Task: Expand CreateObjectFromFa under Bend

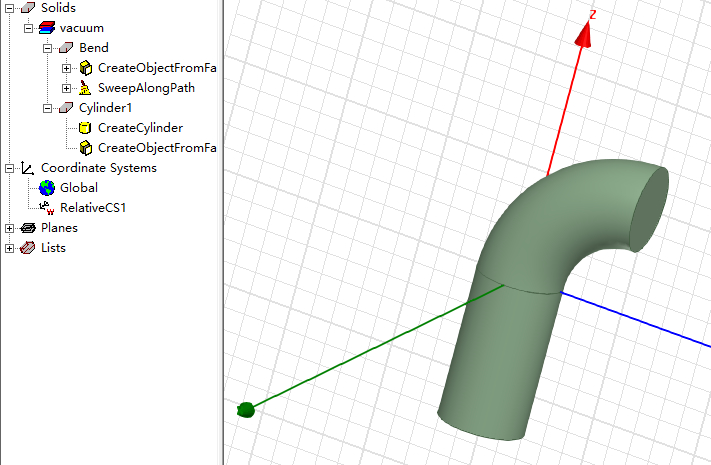Action: pyautogui.click(x=66, y=68)
